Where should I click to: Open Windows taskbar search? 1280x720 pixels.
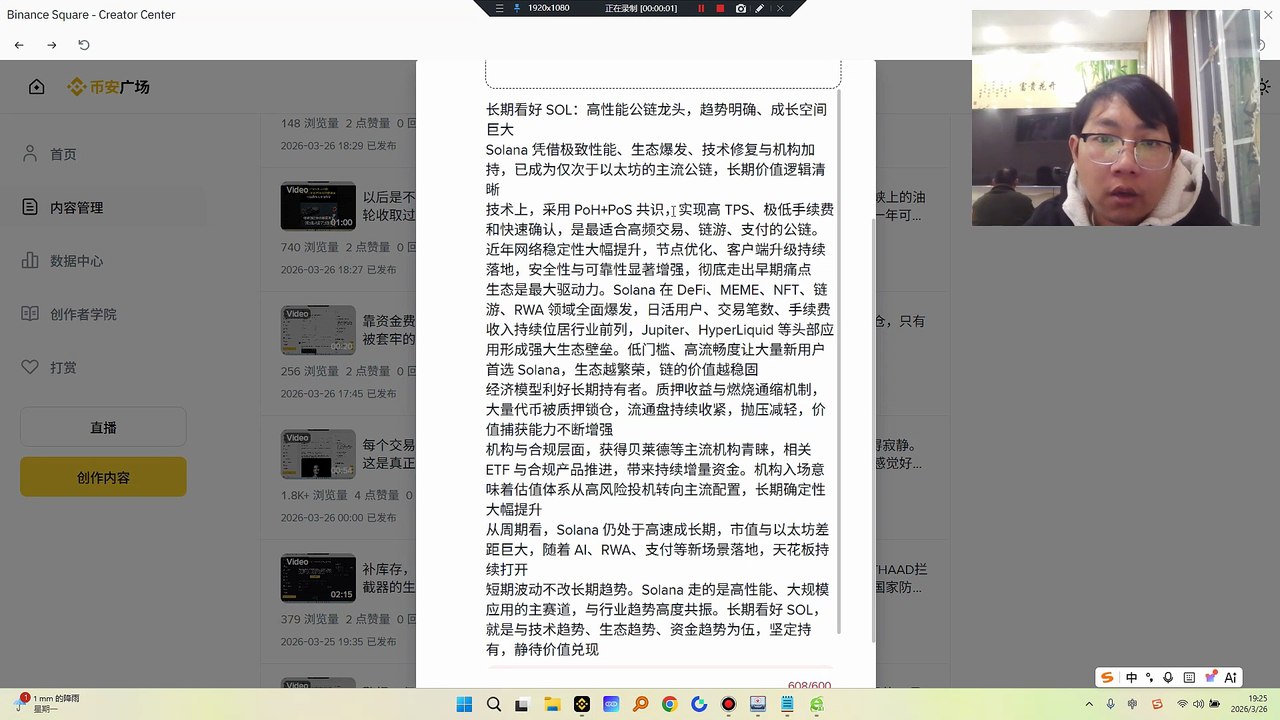coord(494,704)
